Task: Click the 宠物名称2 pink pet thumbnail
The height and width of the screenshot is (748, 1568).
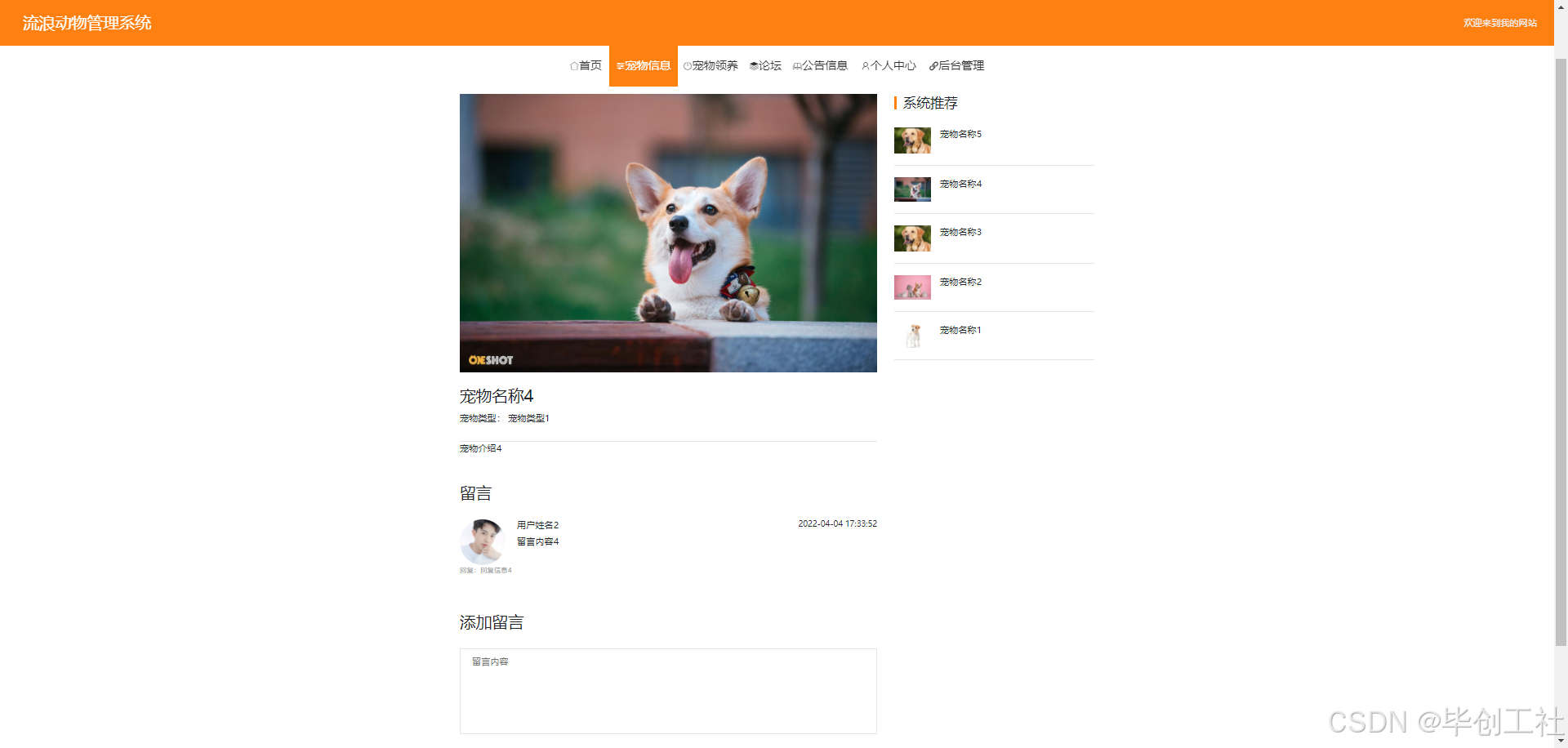Action: click(x=912, y=287)
